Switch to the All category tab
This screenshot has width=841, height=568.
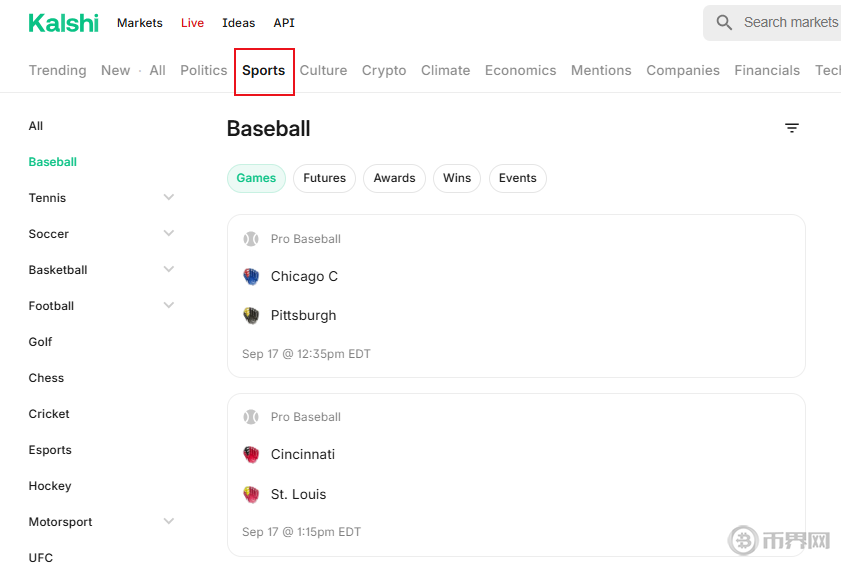(157, 70)
